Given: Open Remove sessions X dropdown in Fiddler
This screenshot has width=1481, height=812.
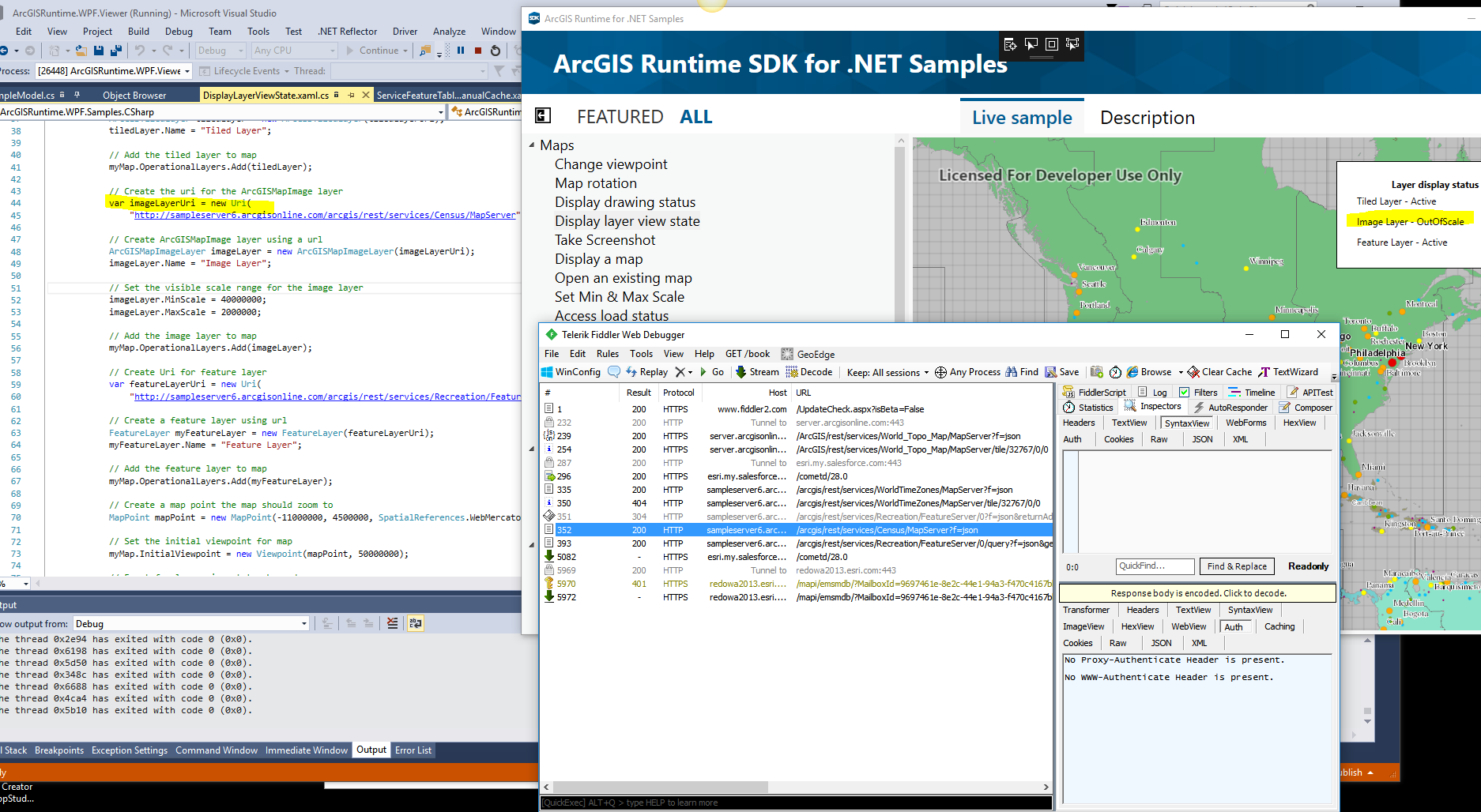Looking at the screenshot, I should [690, 373].
